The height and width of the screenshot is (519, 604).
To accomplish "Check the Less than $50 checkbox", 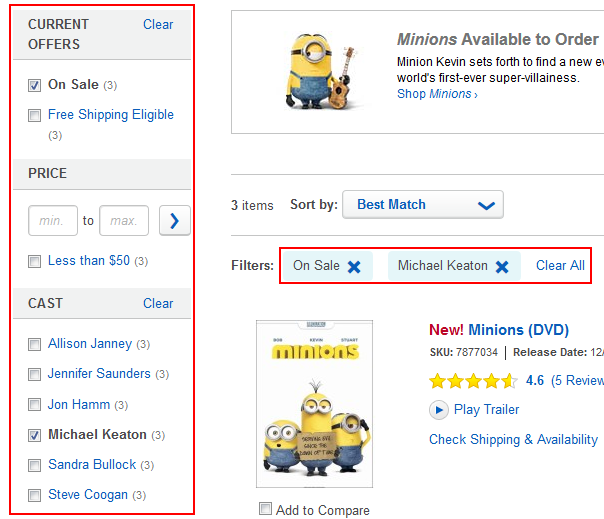I will pos(34,261).
